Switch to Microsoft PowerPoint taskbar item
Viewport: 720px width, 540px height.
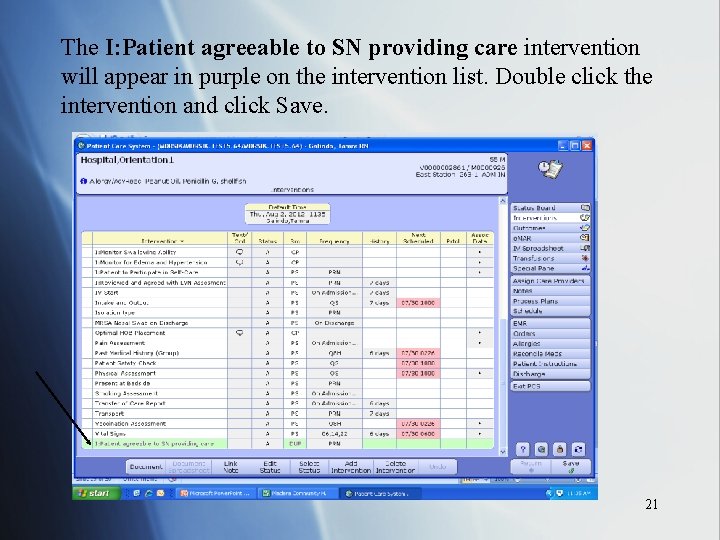coord(216,494)
